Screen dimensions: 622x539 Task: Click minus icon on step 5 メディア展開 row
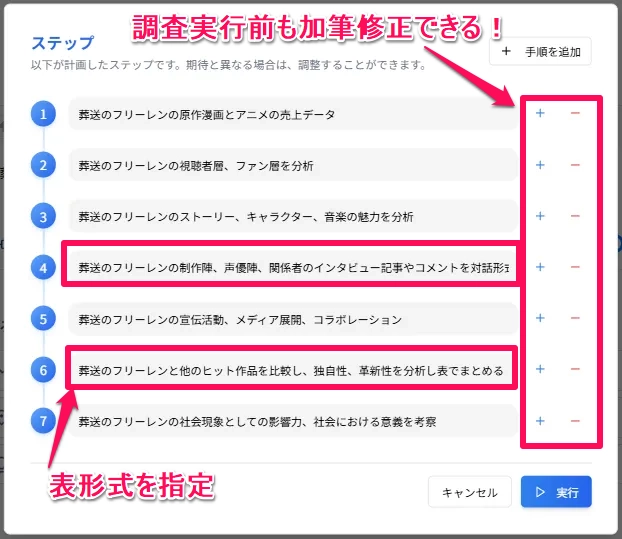[x=575, y=318]
